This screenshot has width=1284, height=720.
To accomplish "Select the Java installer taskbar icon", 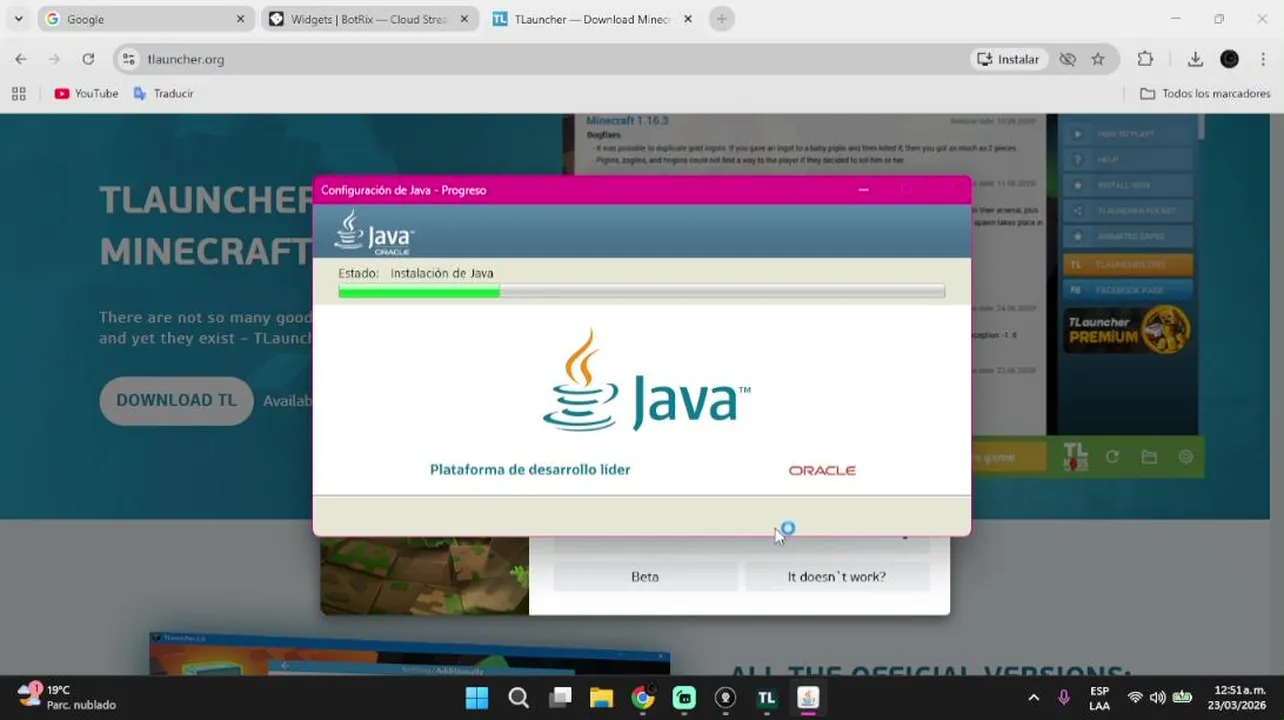I will (808, 698).
